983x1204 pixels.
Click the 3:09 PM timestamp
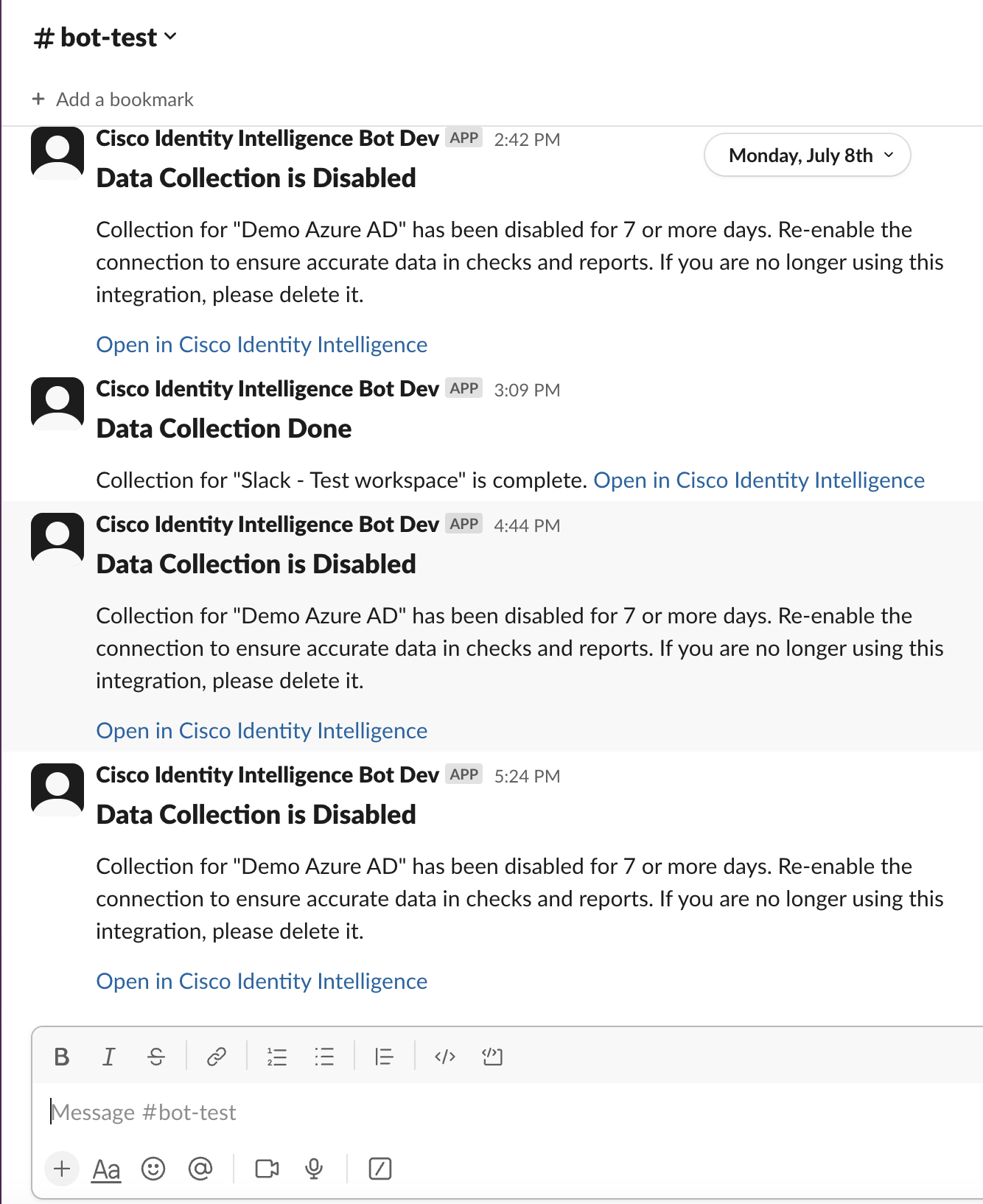[527, 391]
